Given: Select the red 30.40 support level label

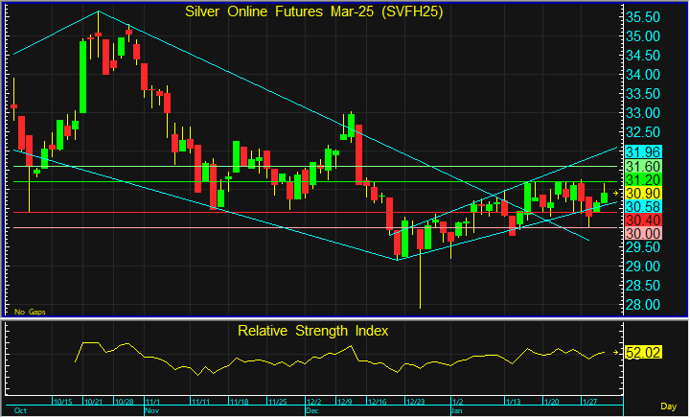Looking at the screenshot, I should (x=643, y=220).
